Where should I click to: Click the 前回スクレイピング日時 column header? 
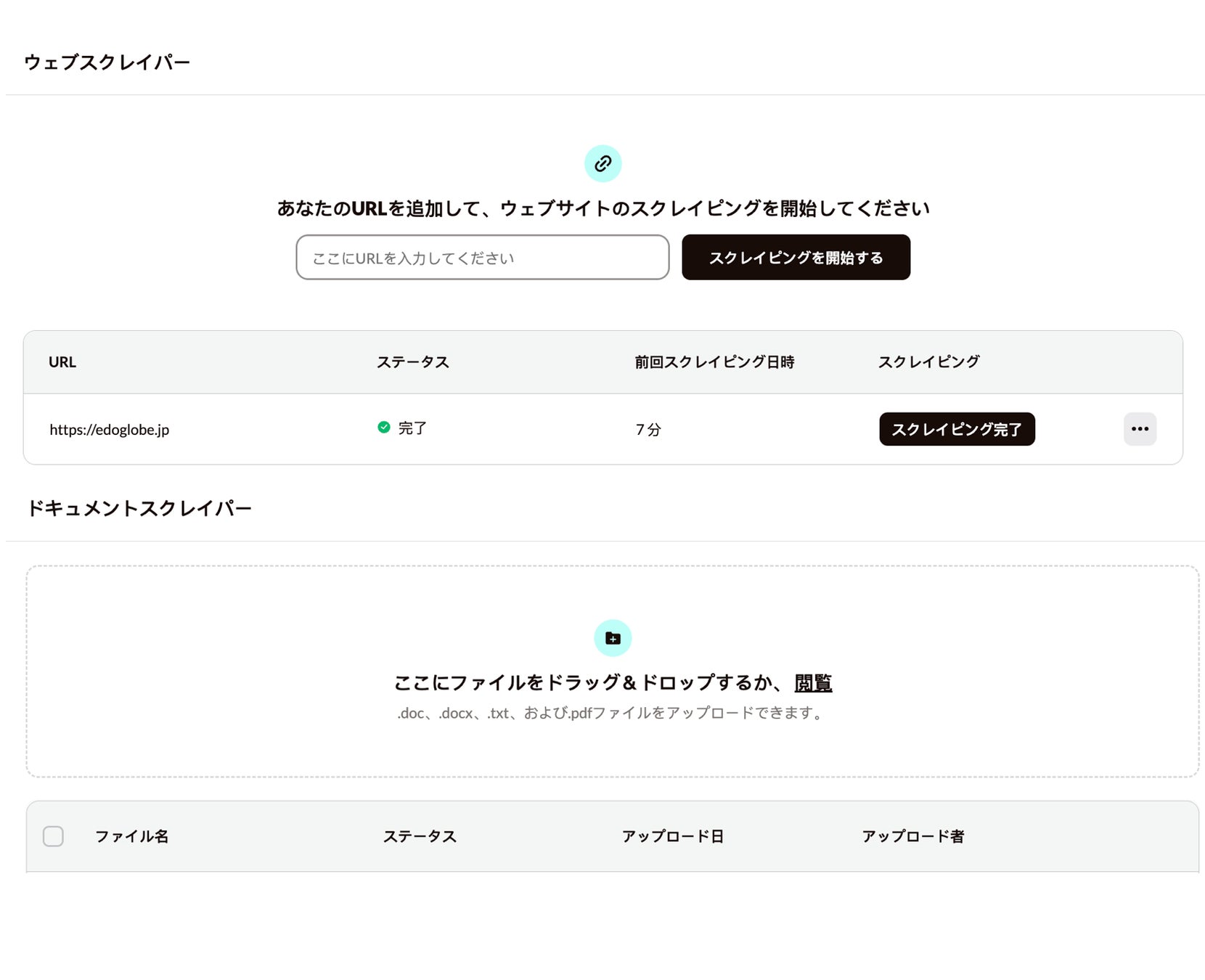[x=714, y=362]
